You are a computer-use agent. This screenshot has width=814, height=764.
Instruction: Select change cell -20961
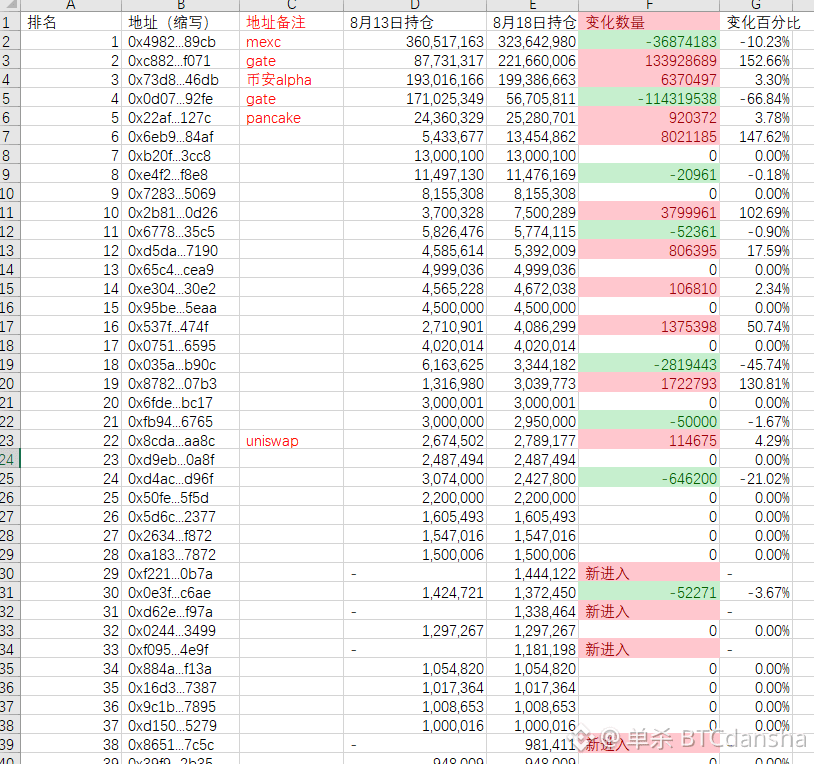tap(649, 174)
